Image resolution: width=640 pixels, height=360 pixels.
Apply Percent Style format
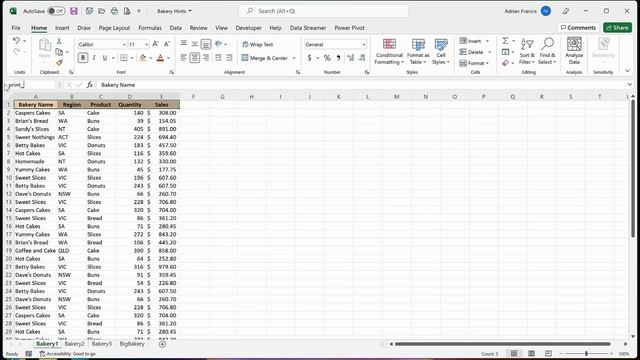click(327, 58)
